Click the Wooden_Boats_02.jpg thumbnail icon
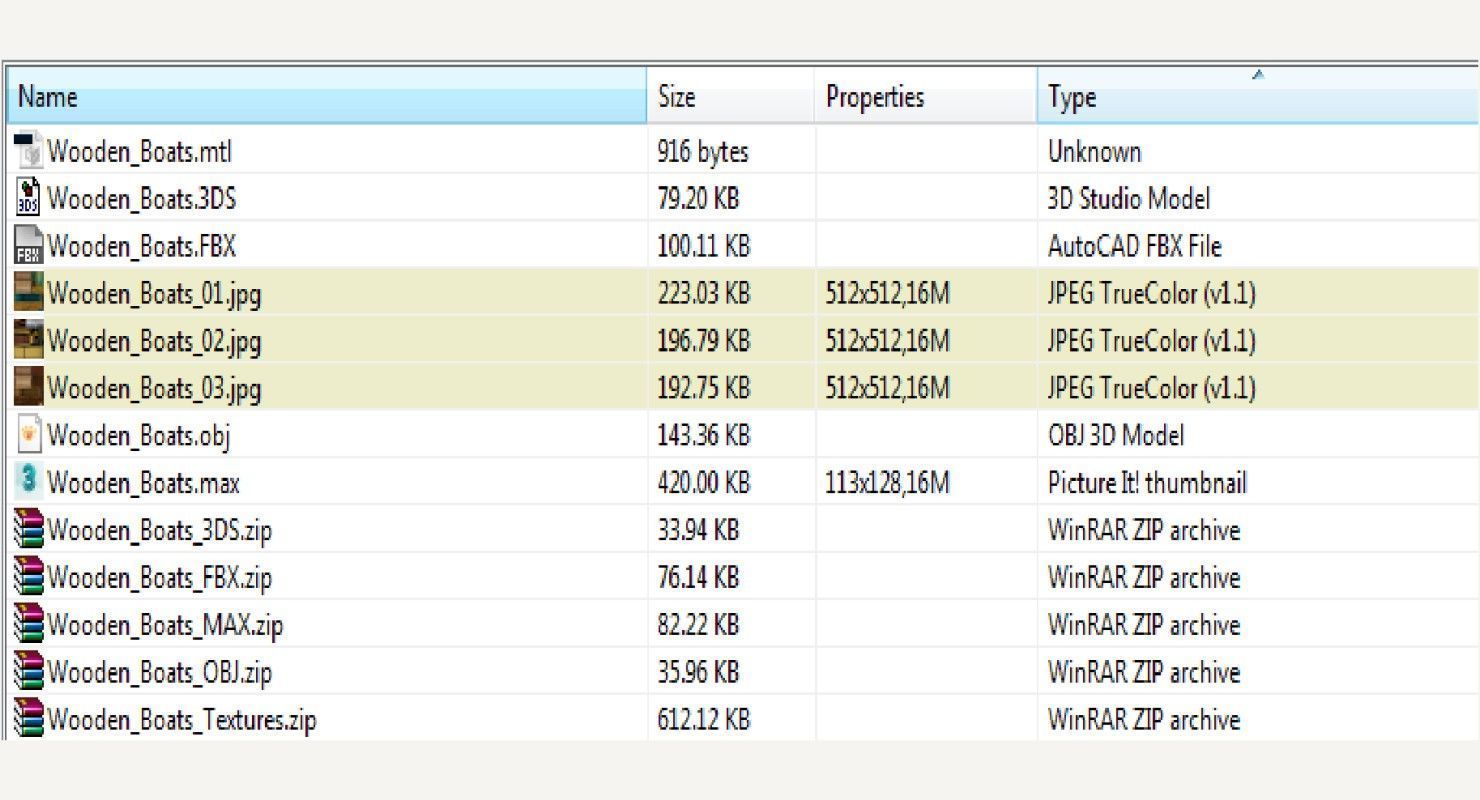 29,341
